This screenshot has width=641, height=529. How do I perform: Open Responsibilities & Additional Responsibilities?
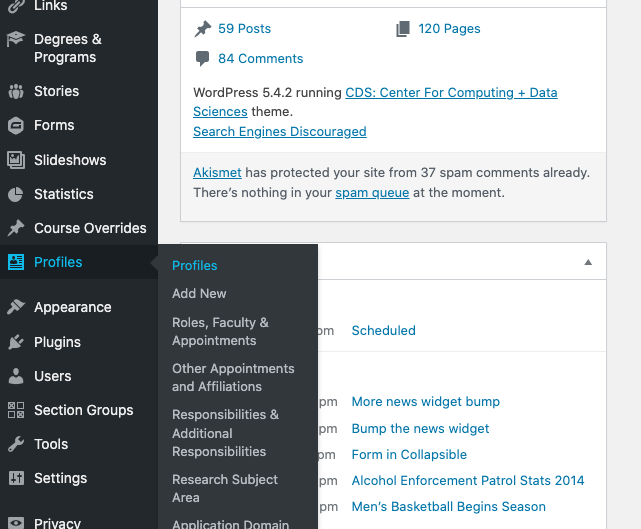[x=225, y=433]
